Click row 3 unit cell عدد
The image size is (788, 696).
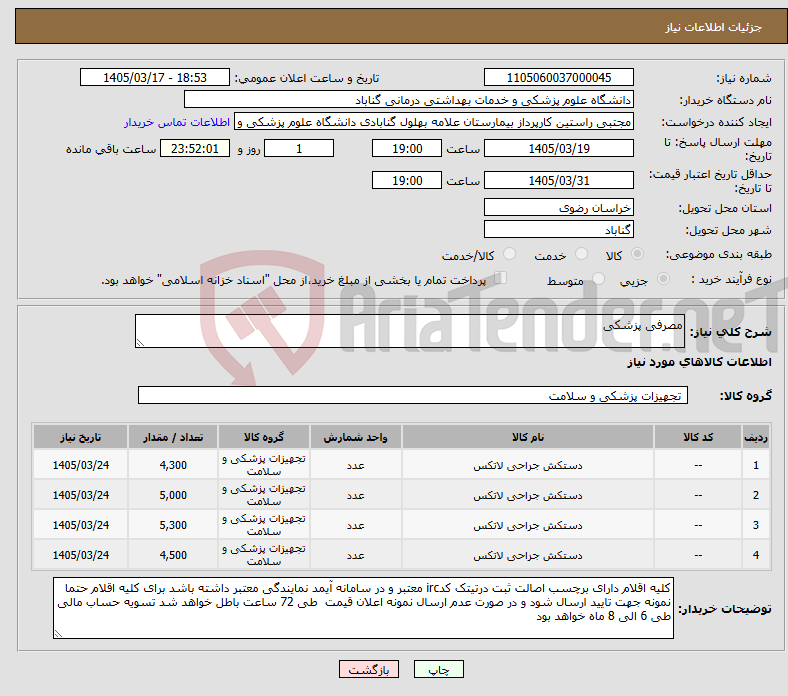pos(356,525)
